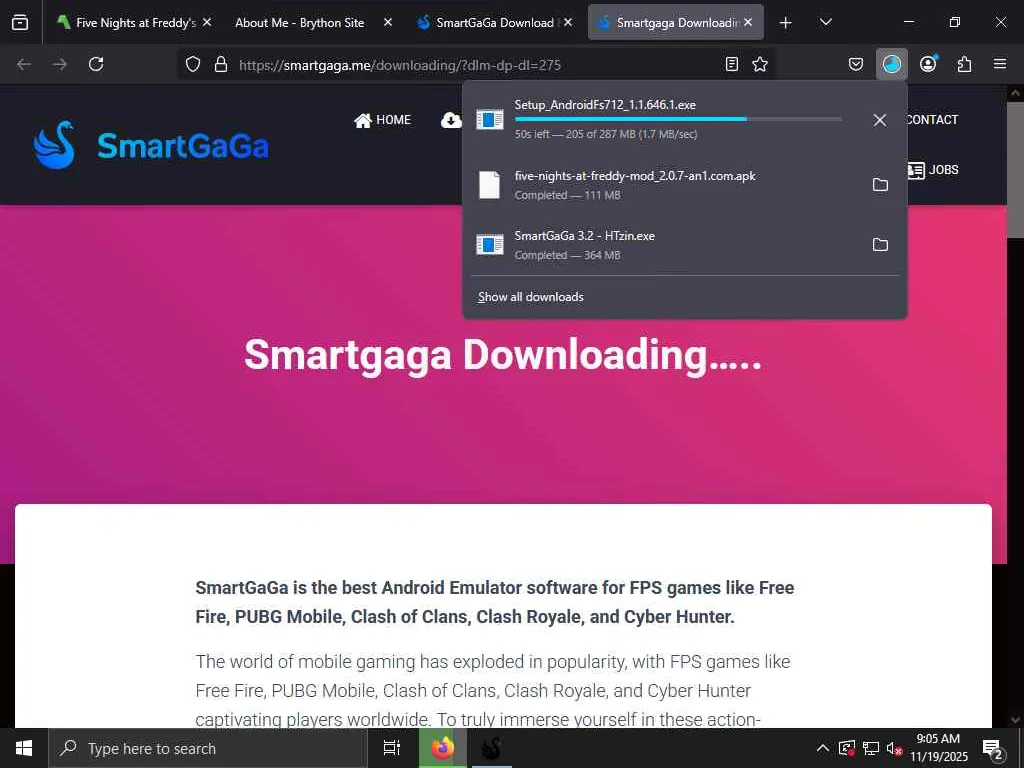Expand the list all tabs dropdown
The height and width of the screenshot is (768, 1024).
pos(825,23)
